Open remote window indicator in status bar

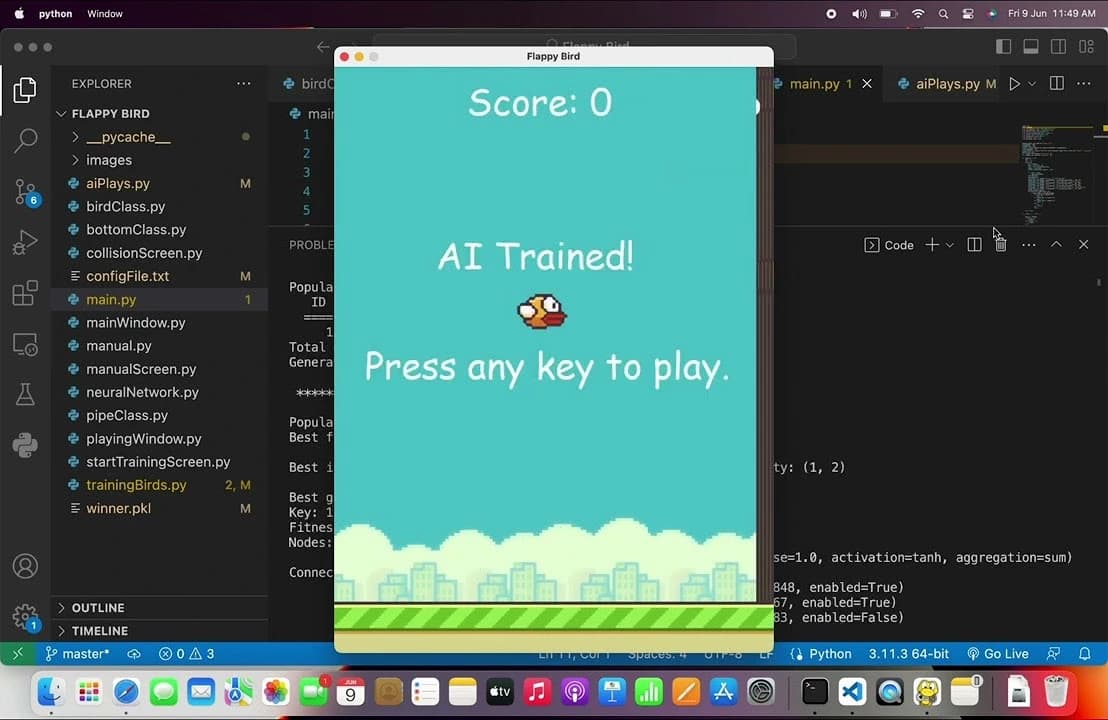[x=18, y=654]
